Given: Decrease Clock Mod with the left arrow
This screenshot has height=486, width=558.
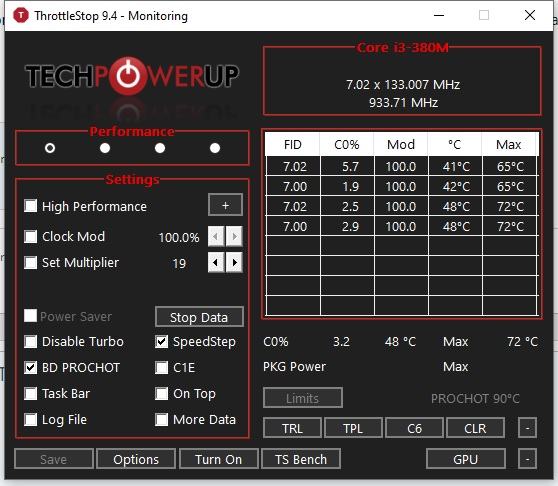Looking at the screenshot, I should pyautogui.click(x=216, y=236).
